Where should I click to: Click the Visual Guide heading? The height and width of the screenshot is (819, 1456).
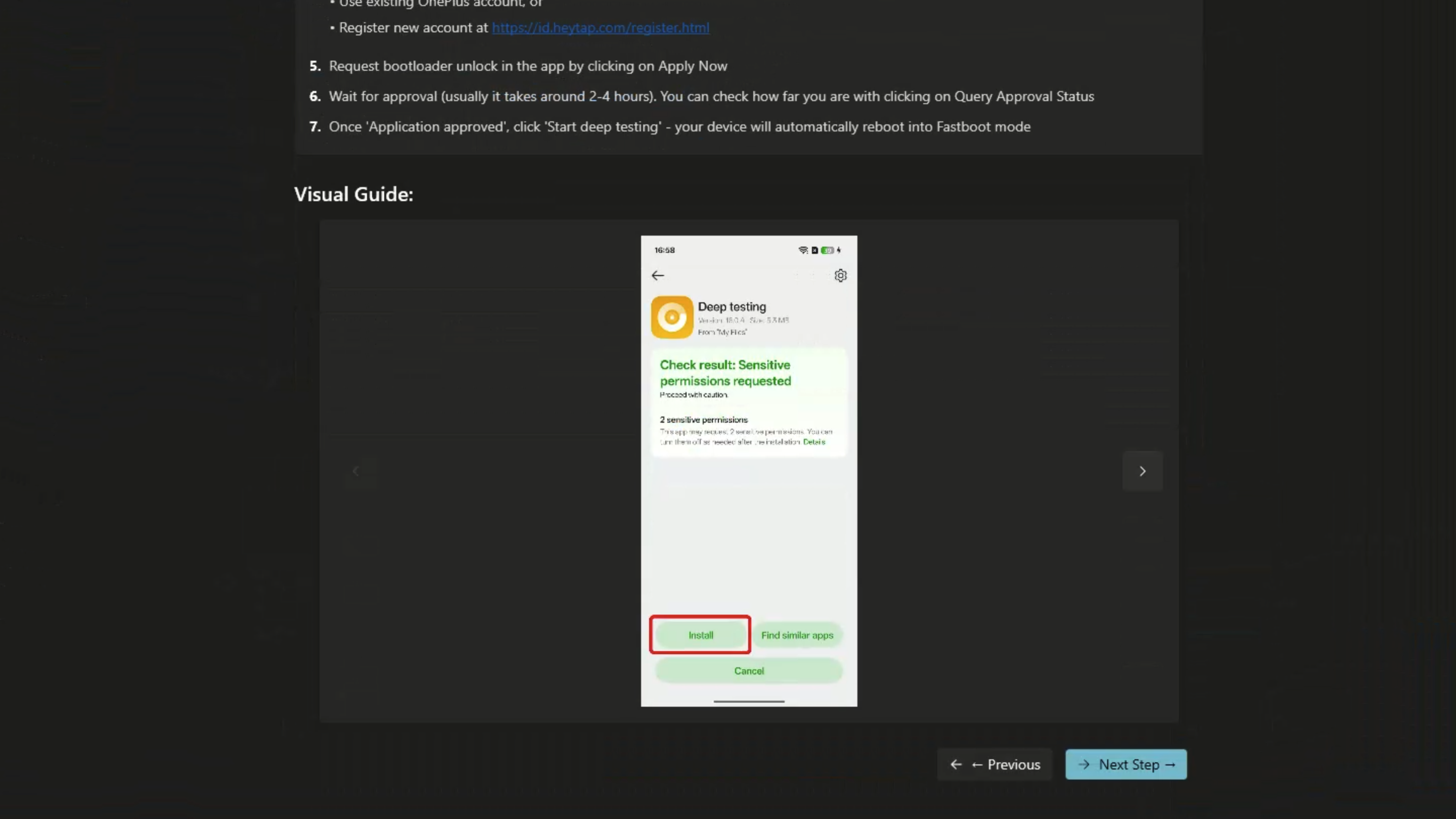(x=354, y=195)
